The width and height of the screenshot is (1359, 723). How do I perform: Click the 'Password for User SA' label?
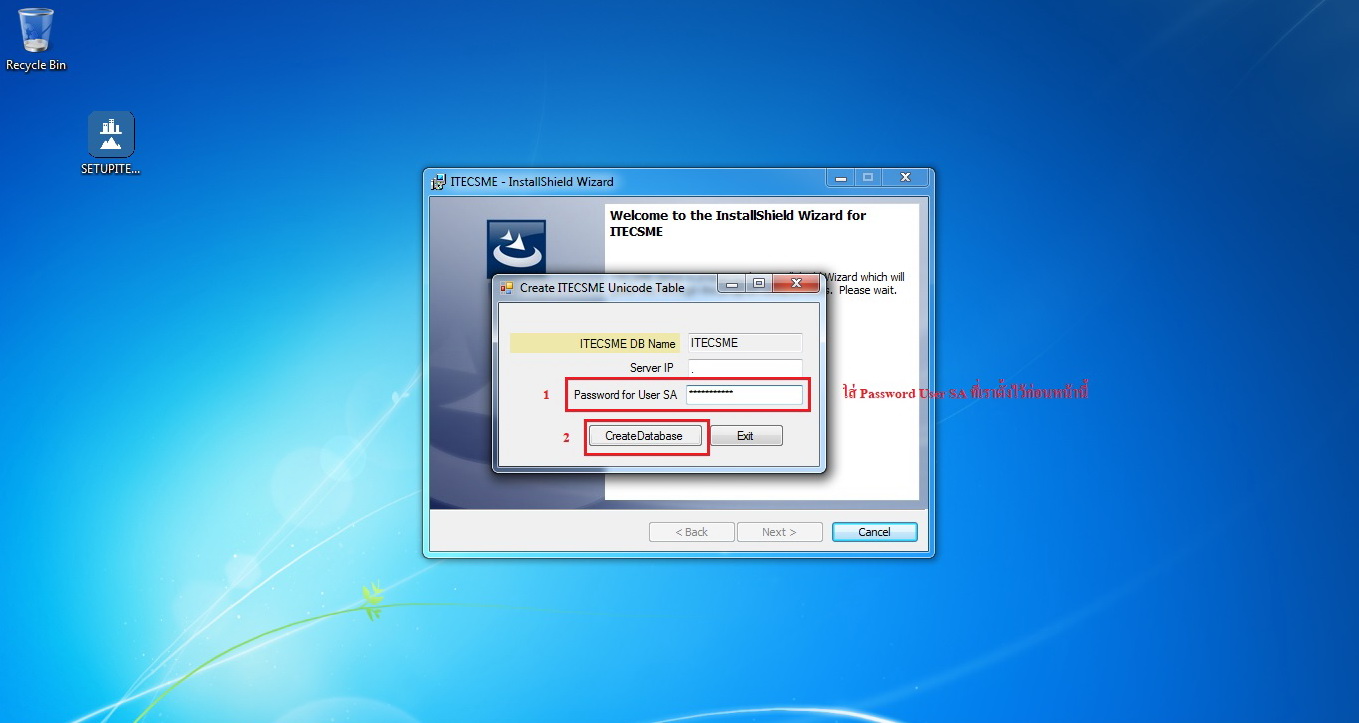click(x=625, y=395)
